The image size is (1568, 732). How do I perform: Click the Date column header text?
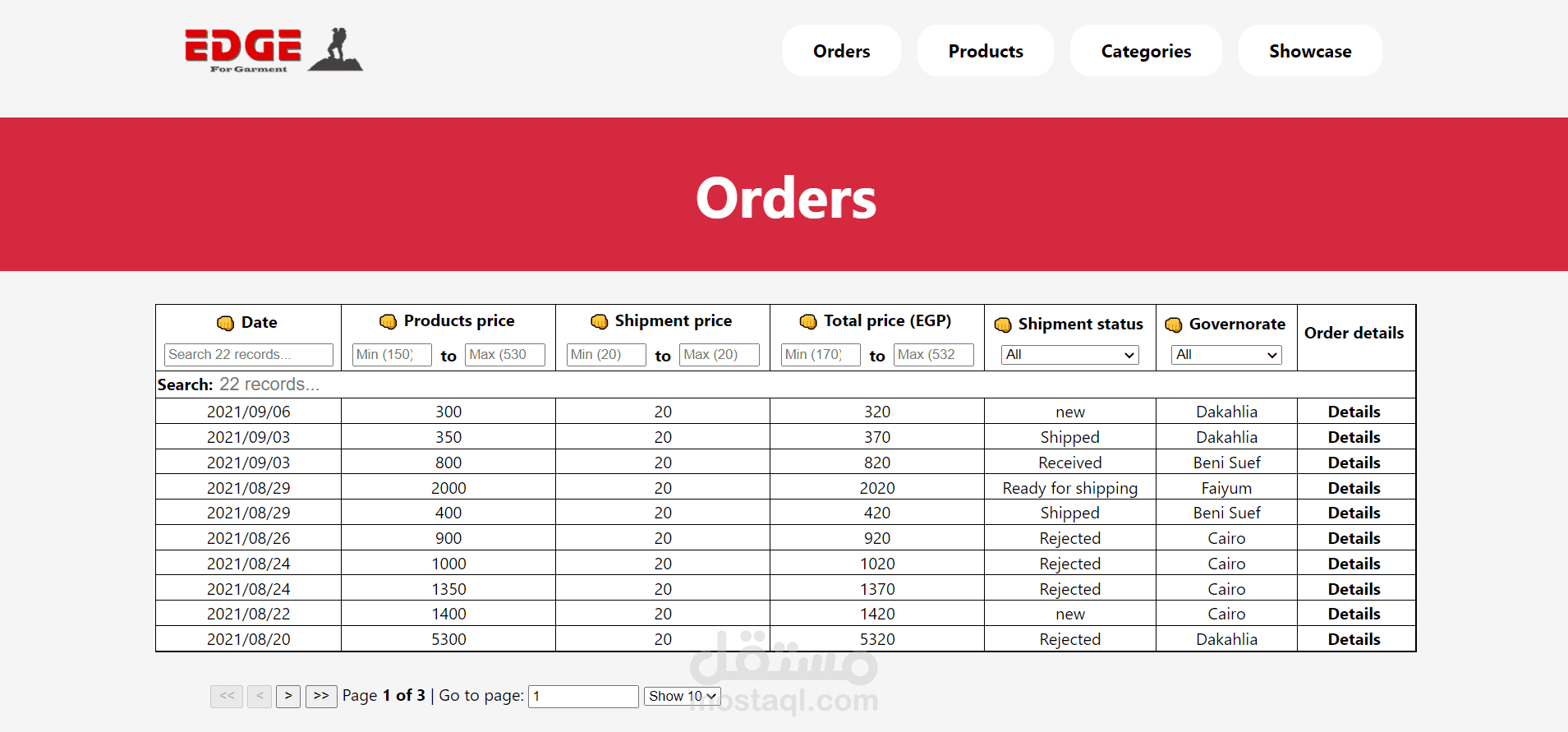259,323
